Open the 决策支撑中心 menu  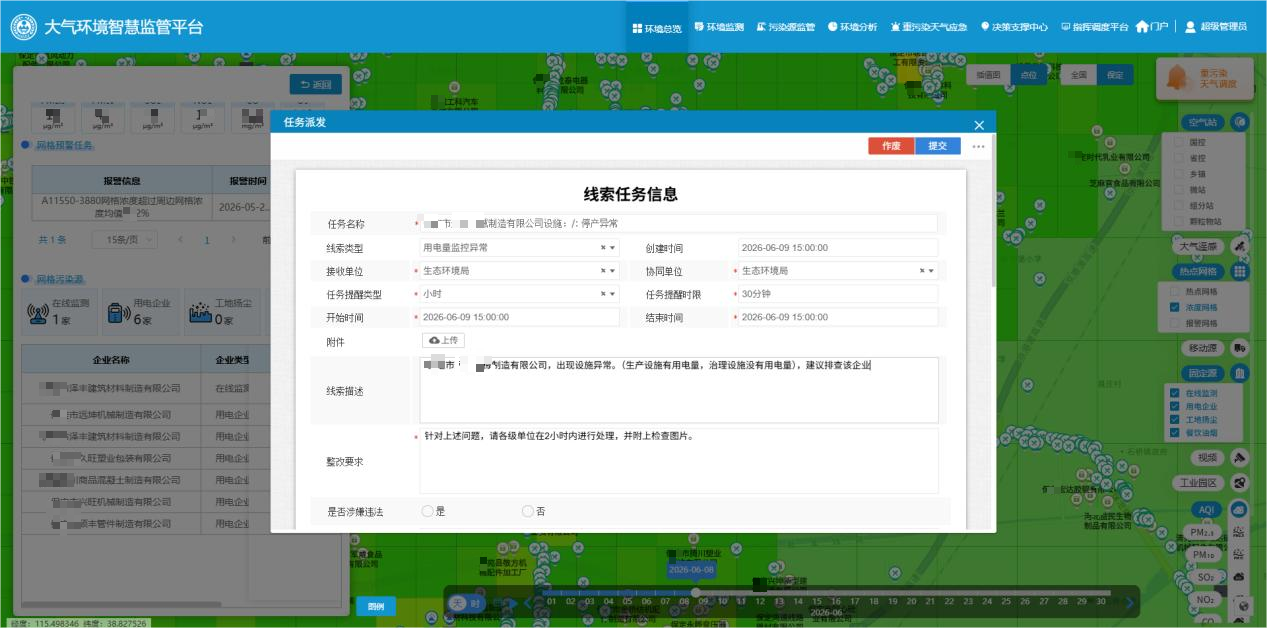click(x=1014, y=27)
